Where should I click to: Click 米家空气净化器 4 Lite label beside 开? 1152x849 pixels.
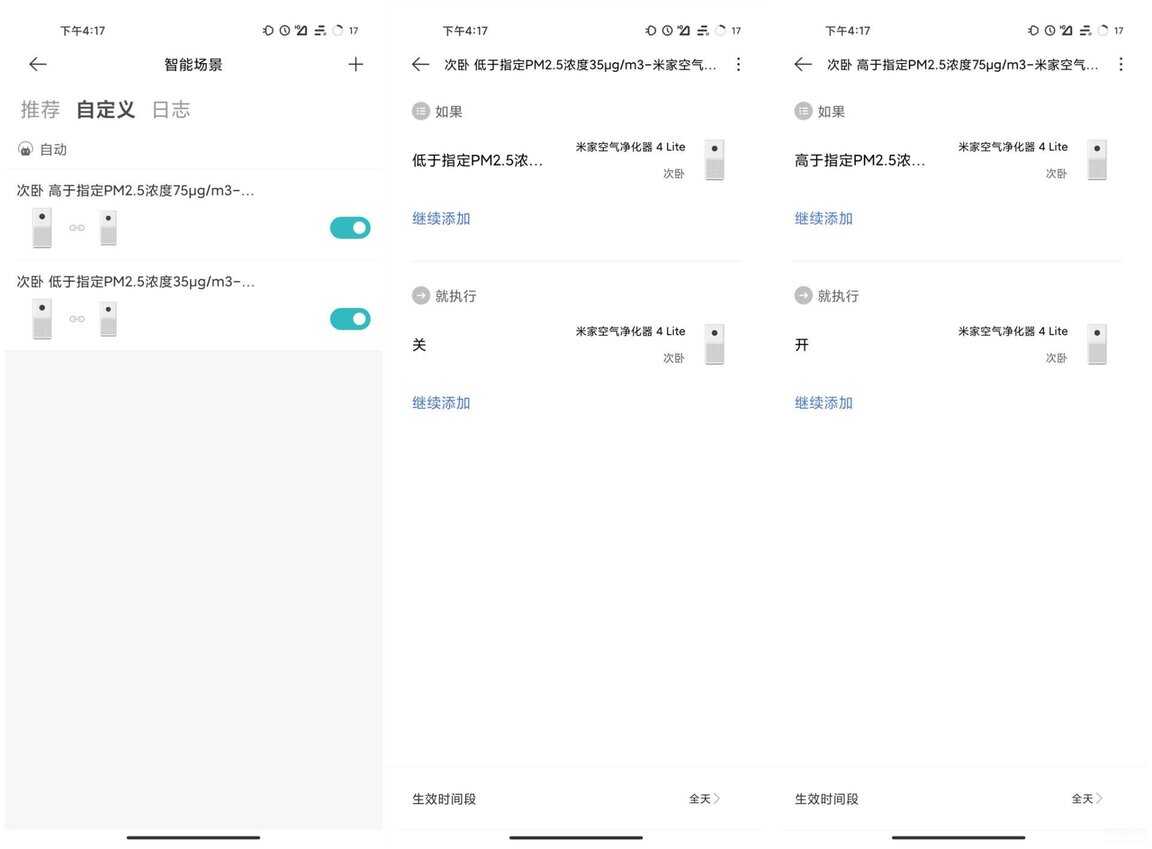coord(1013,331)
